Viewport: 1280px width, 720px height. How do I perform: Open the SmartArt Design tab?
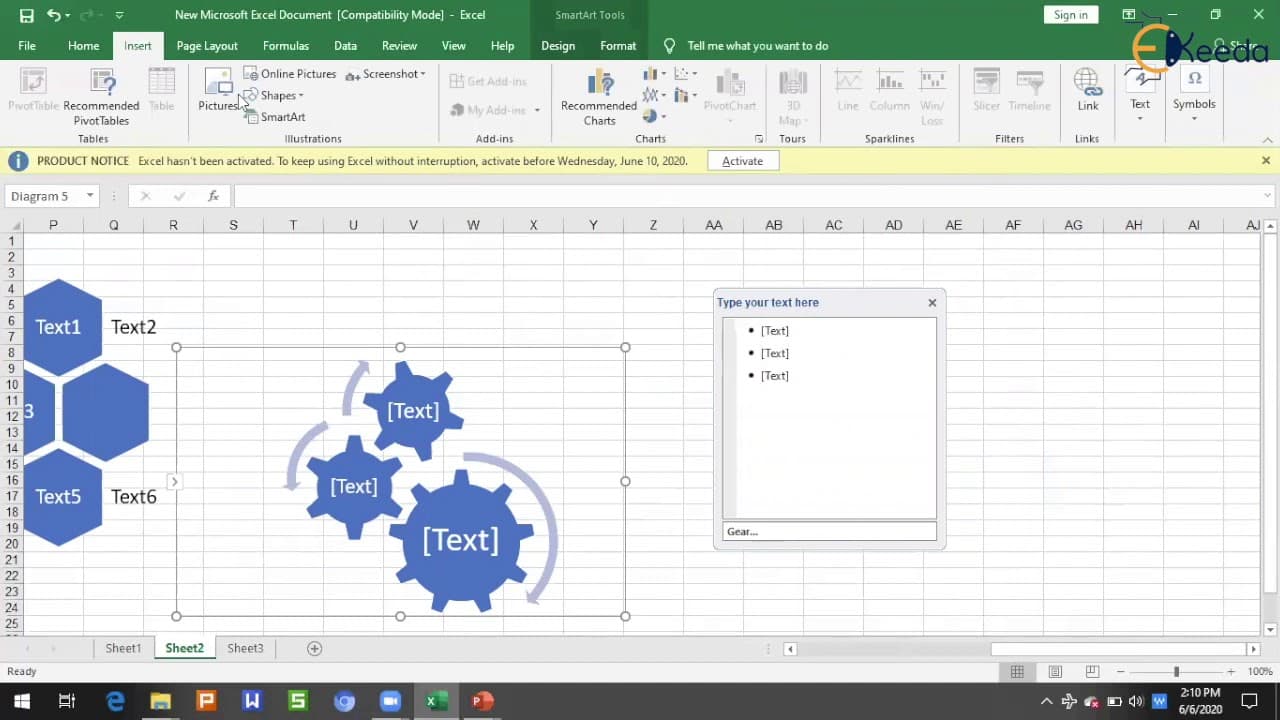coord(558,46)
